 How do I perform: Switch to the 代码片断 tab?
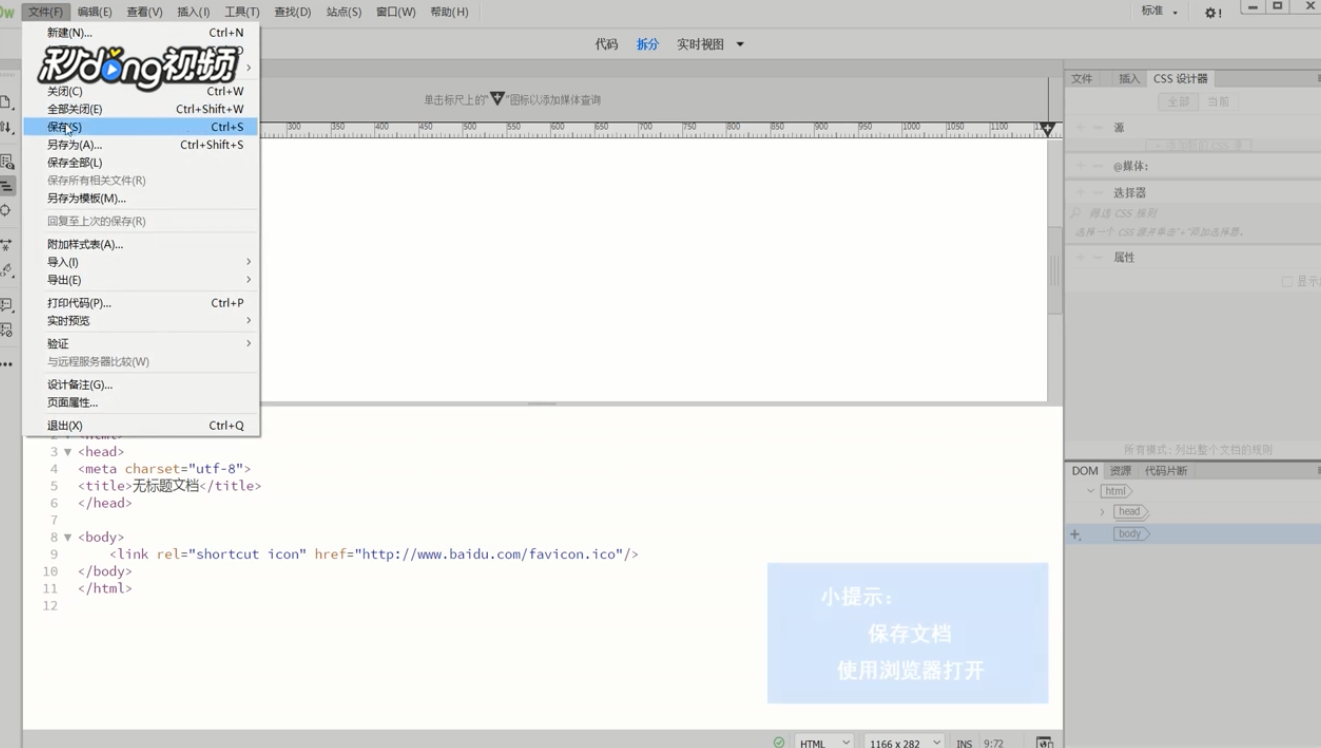pyautogui.click(x=1166, y=470)
